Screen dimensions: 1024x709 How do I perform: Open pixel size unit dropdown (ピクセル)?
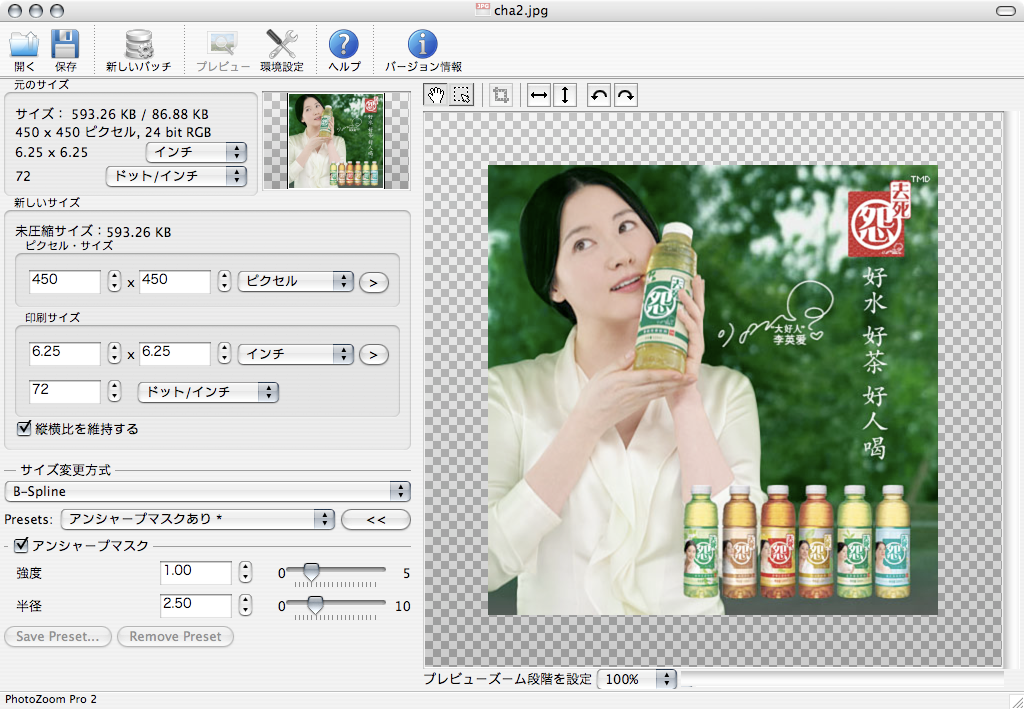(296, 281)
